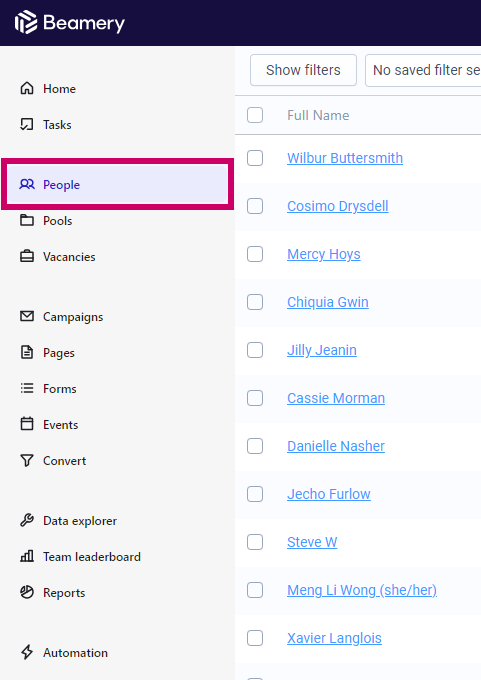Open the No saved filter dropdown
Screen dimensions: 481x680
coord(423,70)
